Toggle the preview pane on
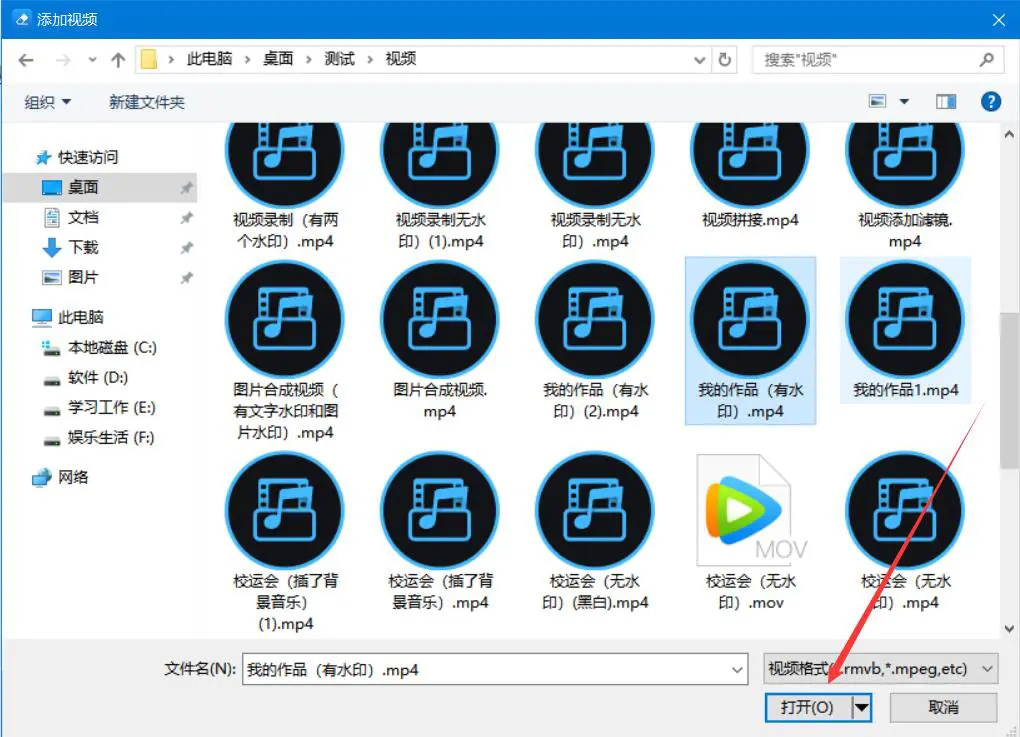Viewport: 1020px width, 737px height. coord(945,100)
